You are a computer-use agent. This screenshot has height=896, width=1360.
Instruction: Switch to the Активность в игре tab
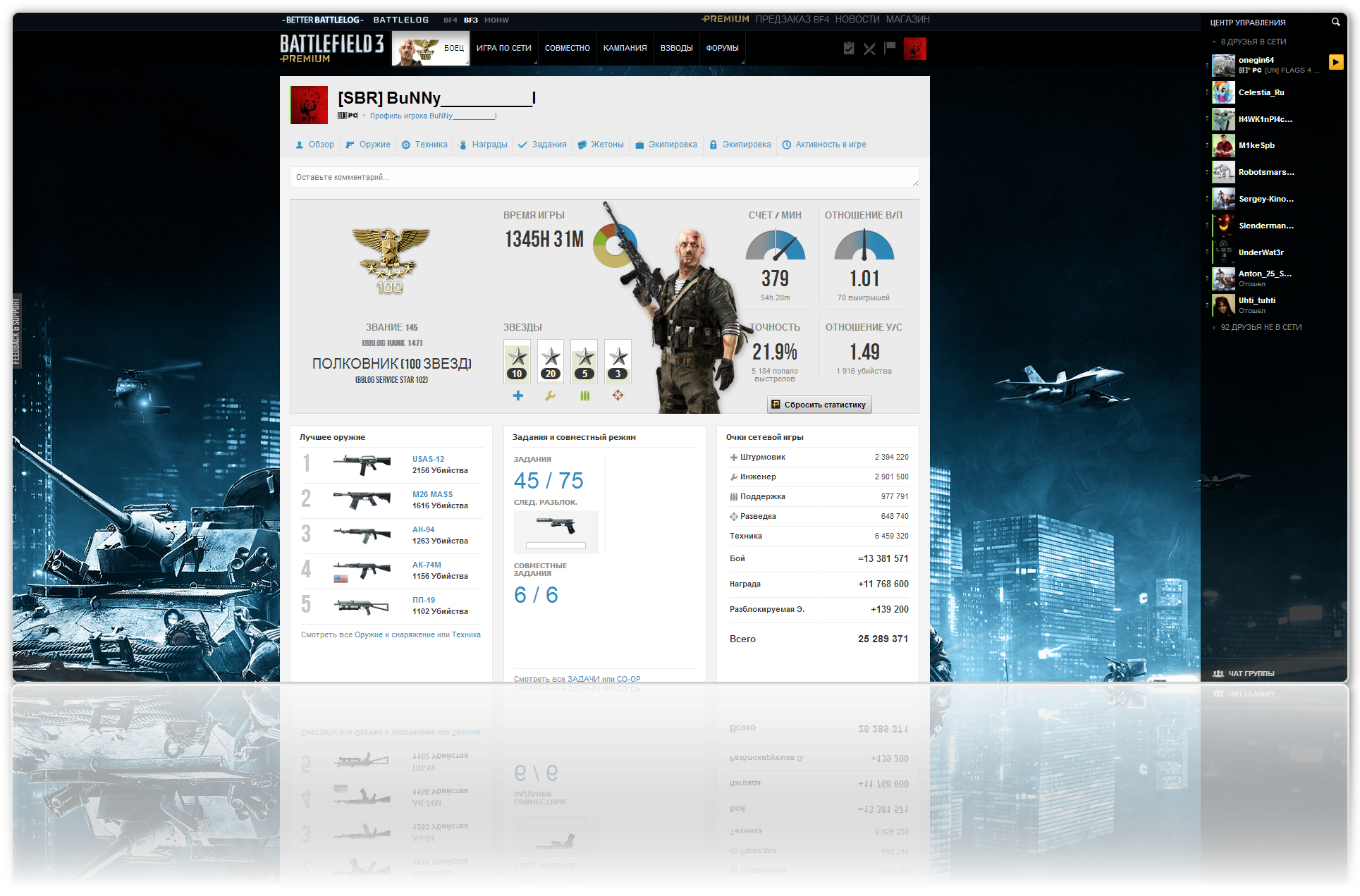click(824, 145)
